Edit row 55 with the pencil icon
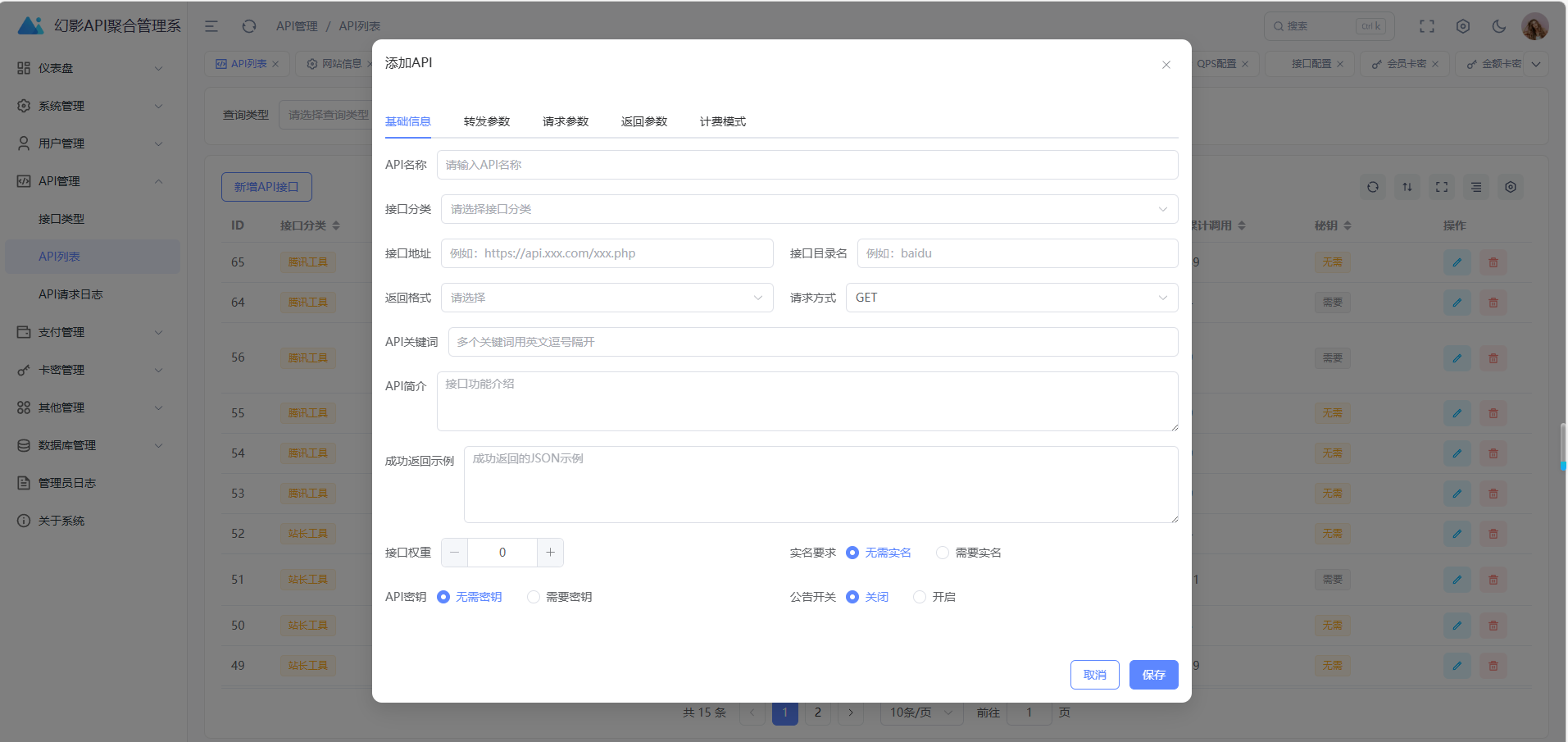This screenshot has width=1568, height=742. point(1457,413)
